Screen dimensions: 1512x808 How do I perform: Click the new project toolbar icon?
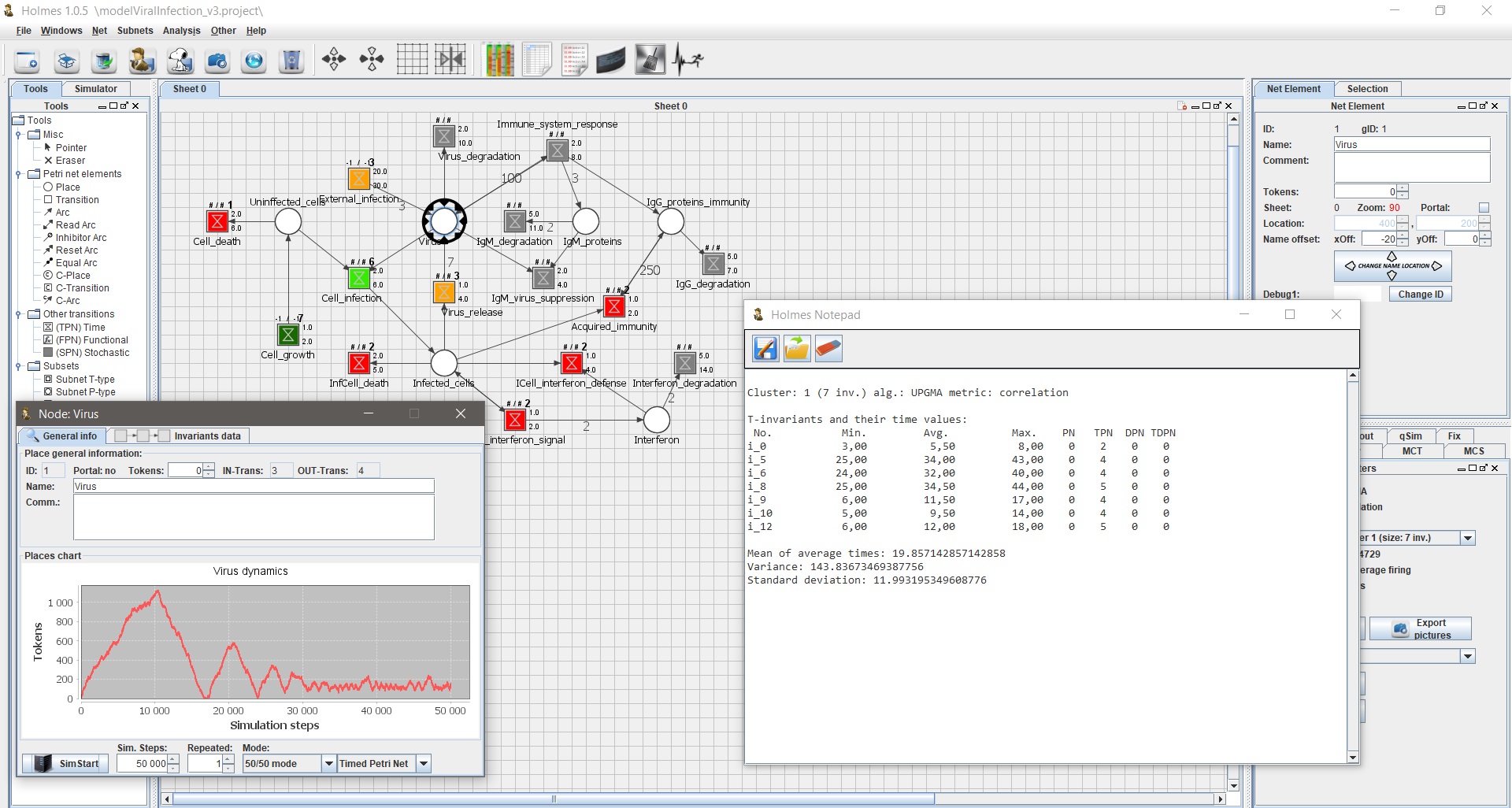[x=27, y=61]
